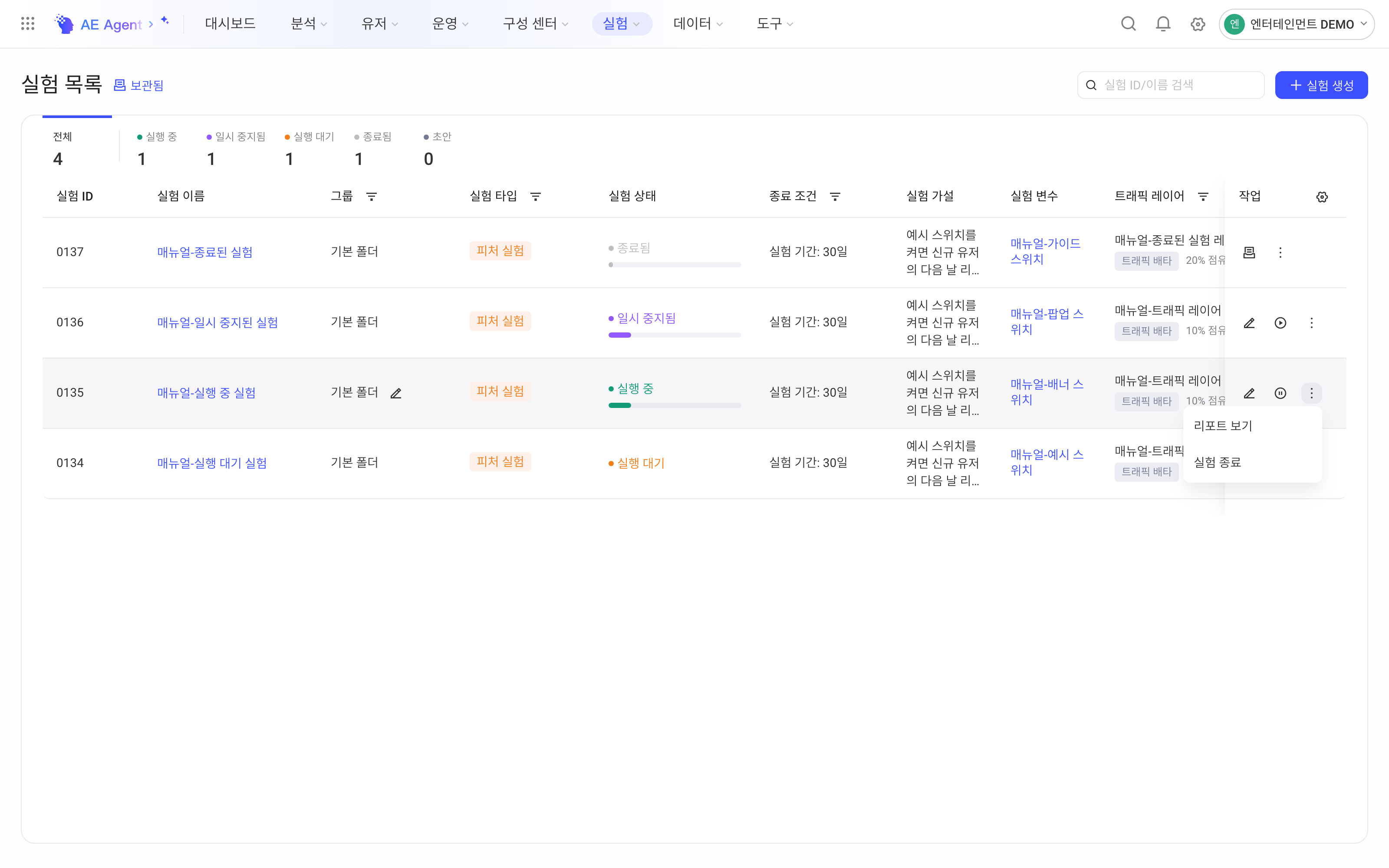Pause experiment 0135 with pause icon
The width and height of the screenshot is (1389, 868).
pyautogui.click(x=1280, y=393)
